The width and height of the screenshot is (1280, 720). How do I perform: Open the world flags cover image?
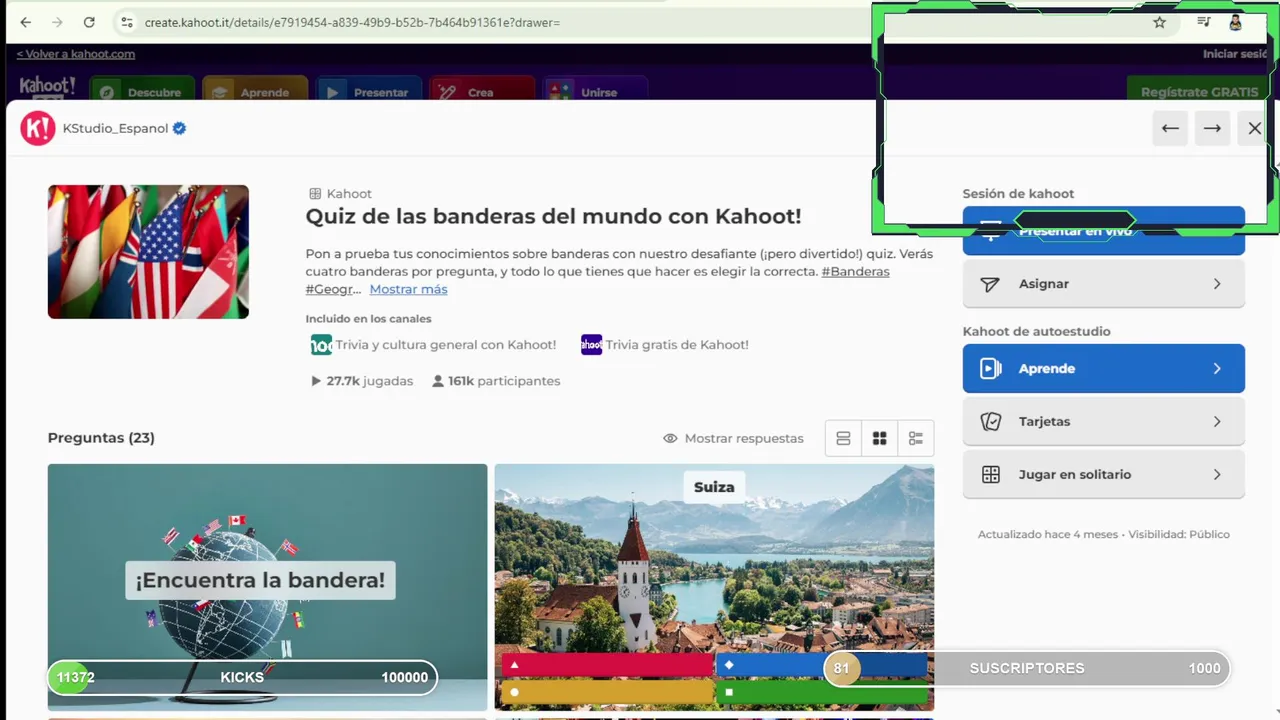(x=148, y=252)
